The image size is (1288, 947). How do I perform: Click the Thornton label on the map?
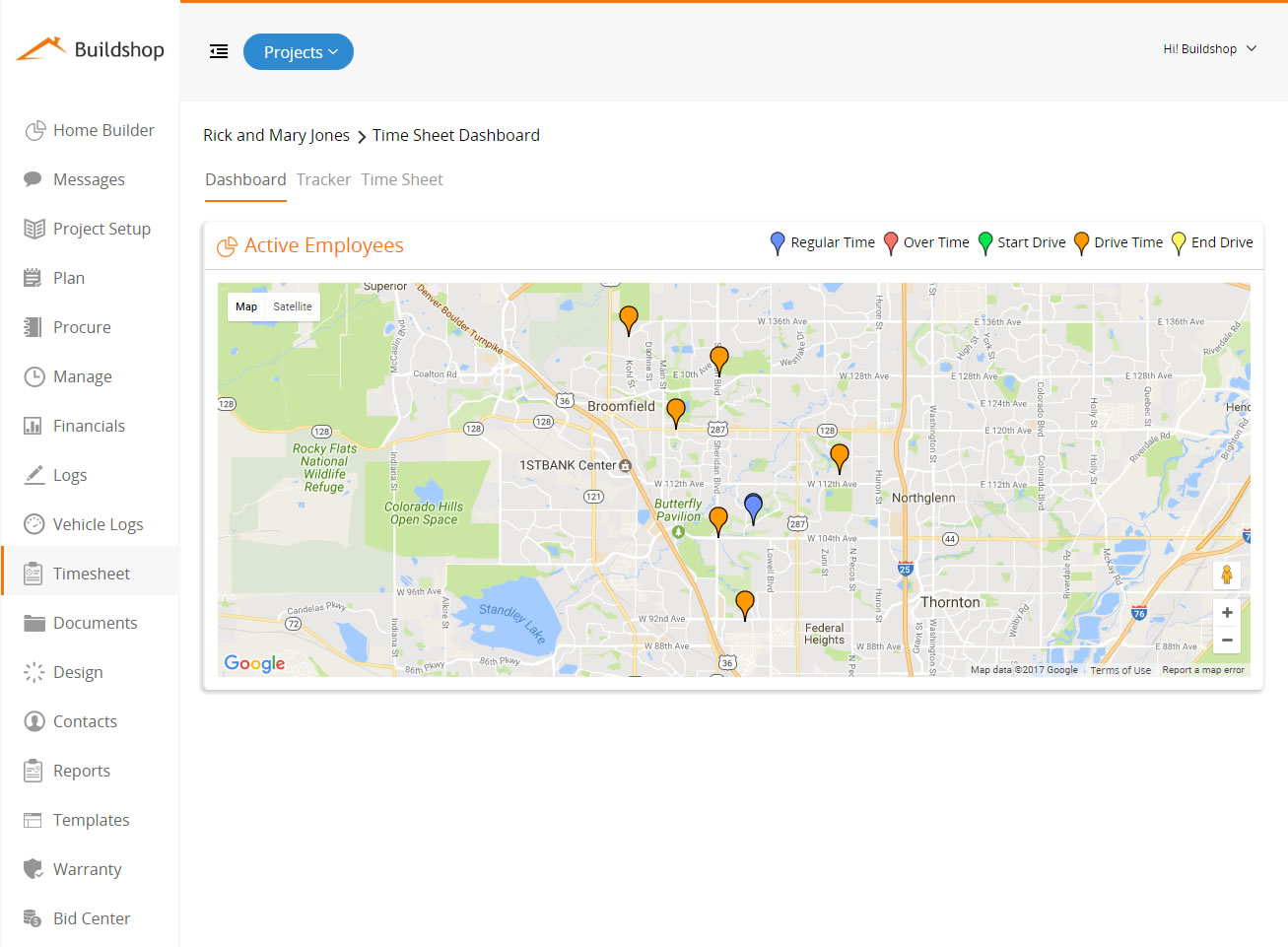click(950, 602)
